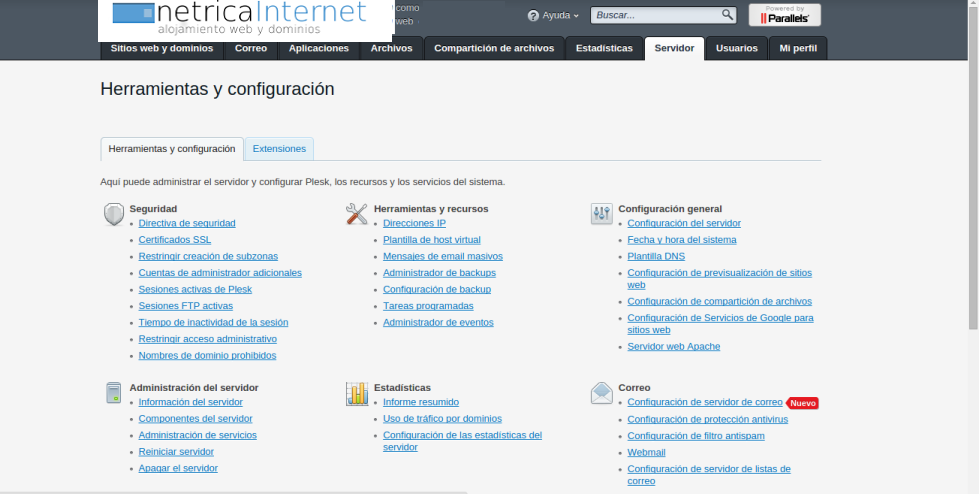
Task: Open Administrador de backups link
Action: (x=439, y=273)
